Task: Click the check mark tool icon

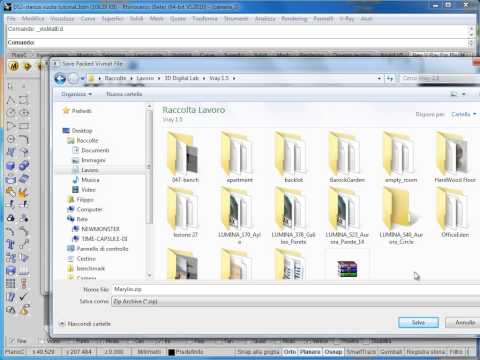Action: 24,297
